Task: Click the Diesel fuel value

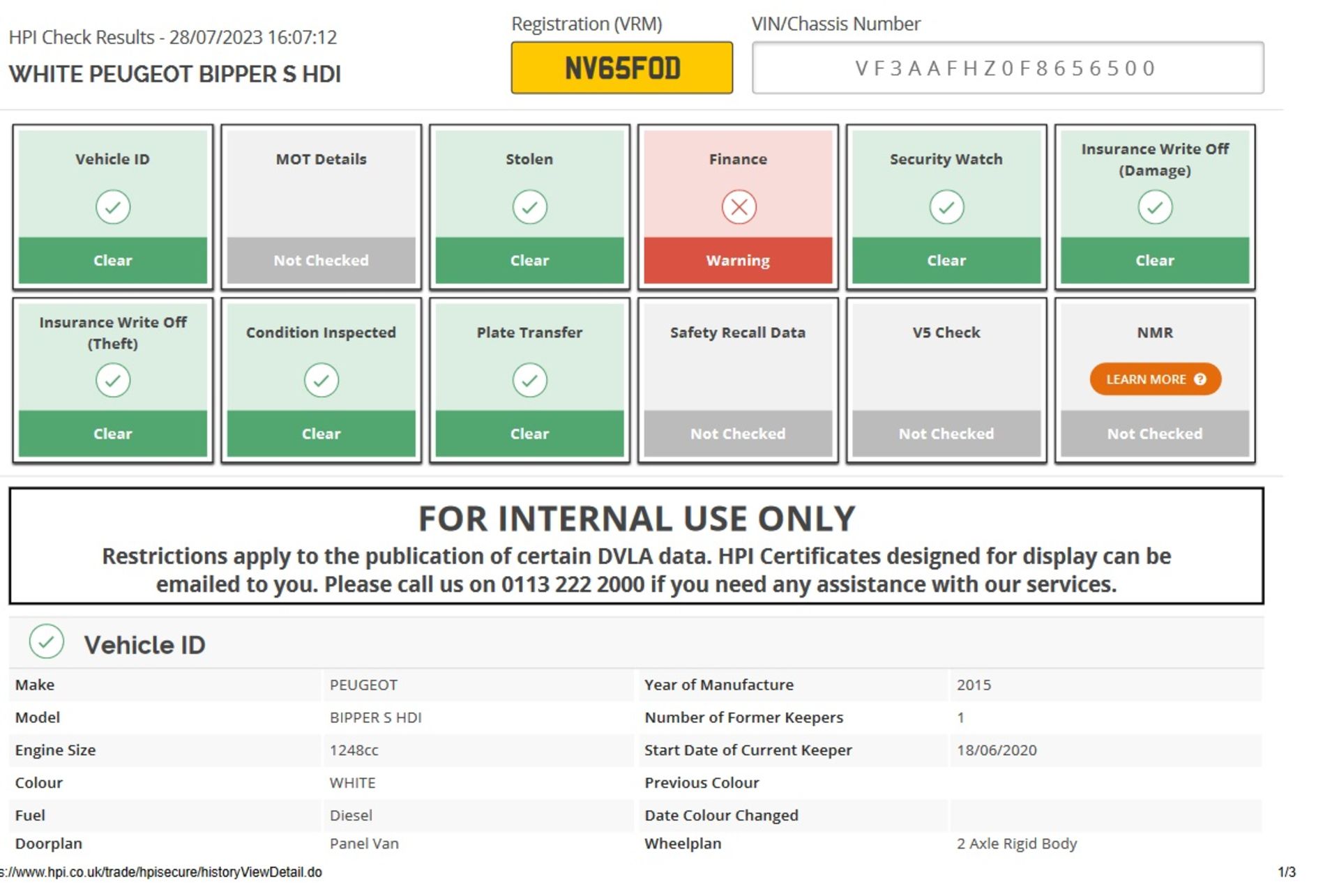Action: pos(351,816)
